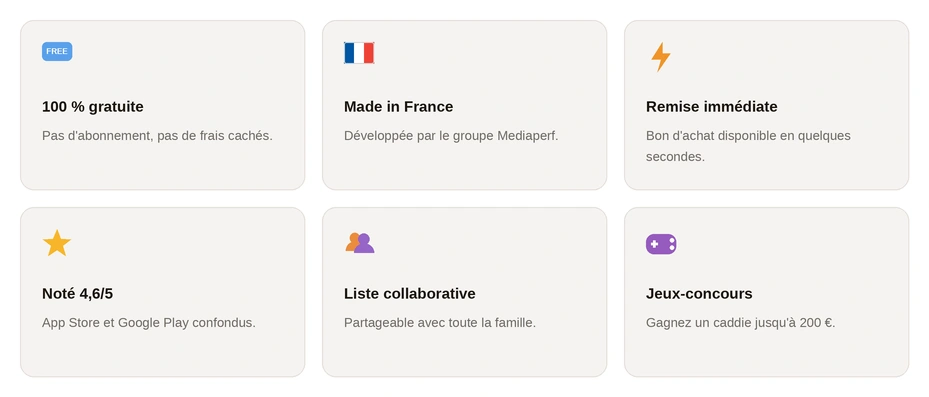The image size is (929, 397).
Task: Click the yellow star rating icon
Action: point(57,243)
